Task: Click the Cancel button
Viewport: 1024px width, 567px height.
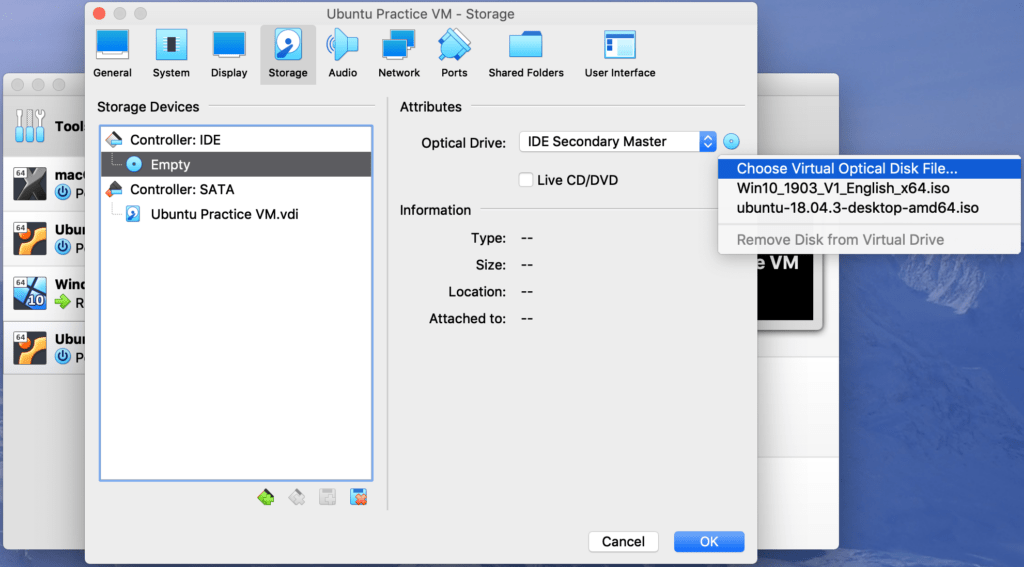Action: tap(623, 542)
